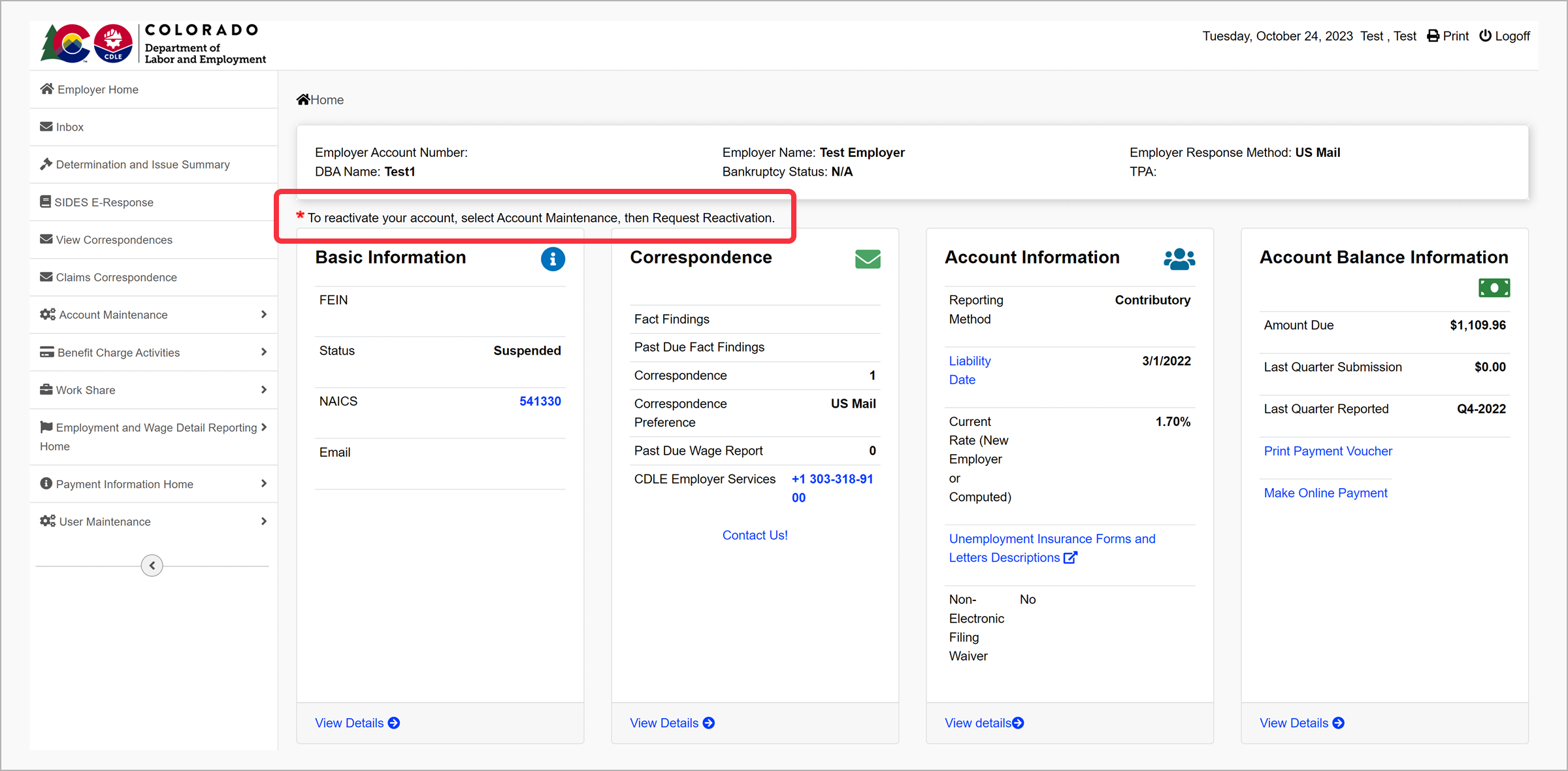Click the gavel icon beside Determination and Issue Summary
This screenshot has height=771, width=1568.
[46, 164]
